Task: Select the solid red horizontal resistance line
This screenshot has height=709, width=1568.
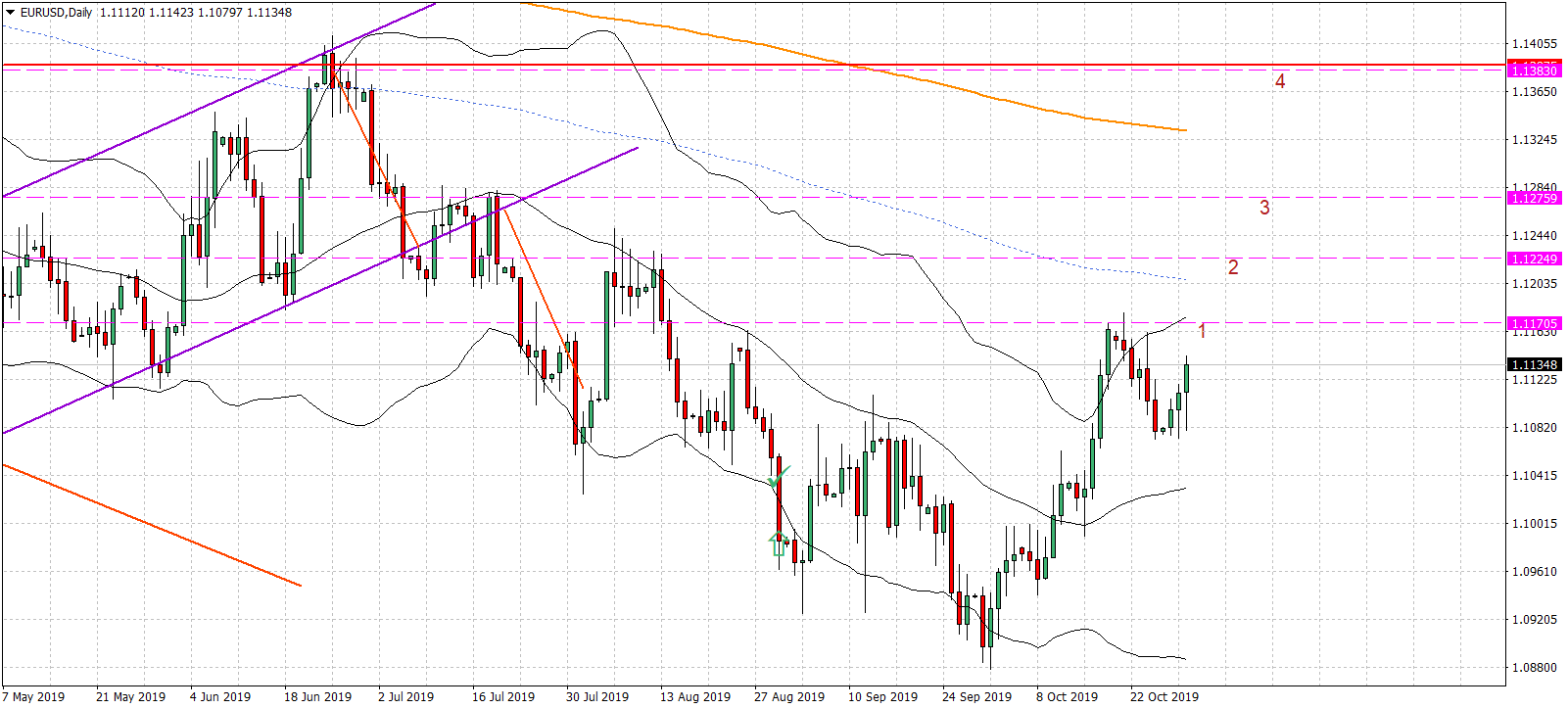Action: (752, 65)
